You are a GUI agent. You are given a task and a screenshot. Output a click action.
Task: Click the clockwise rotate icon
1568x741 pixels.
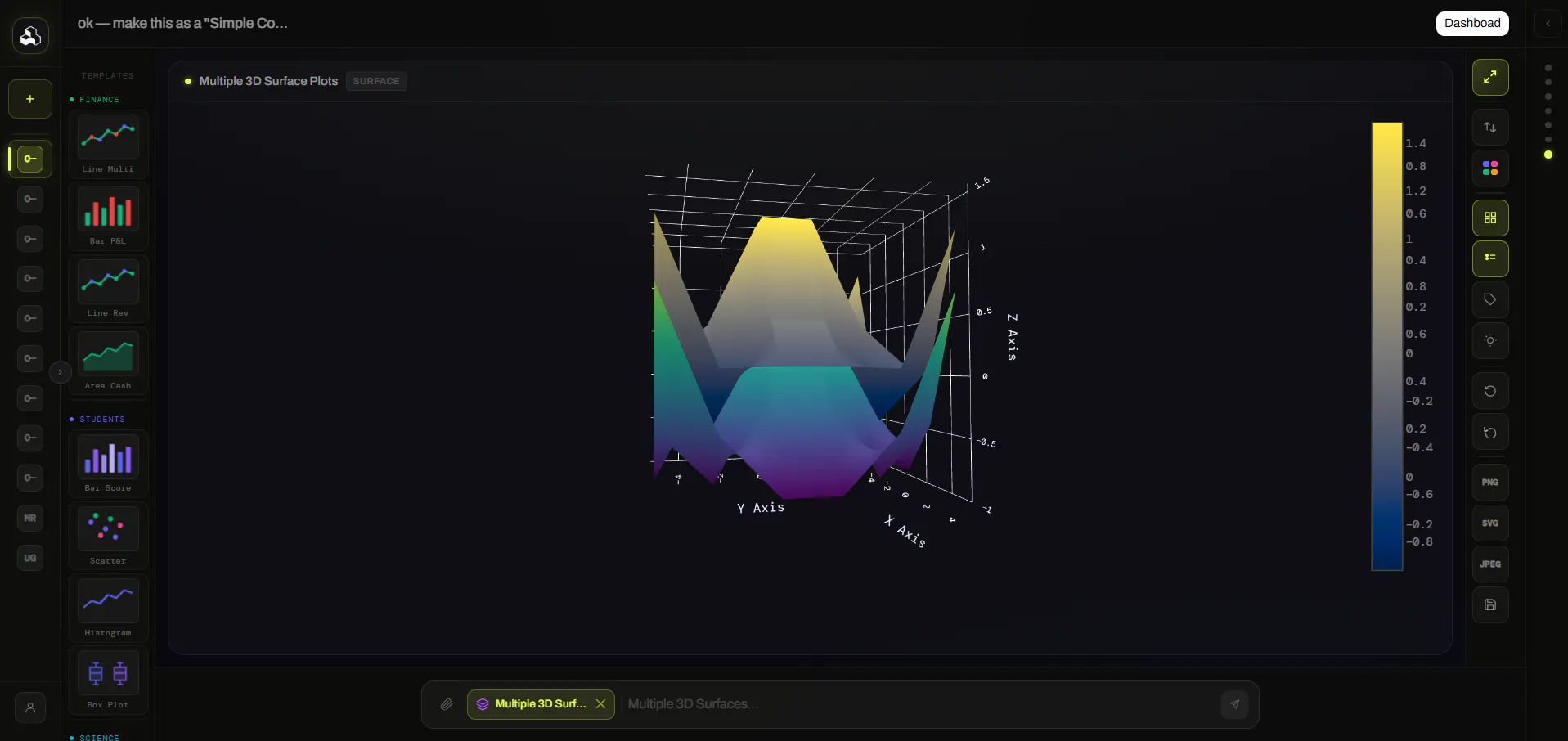tap(1490, 391)
